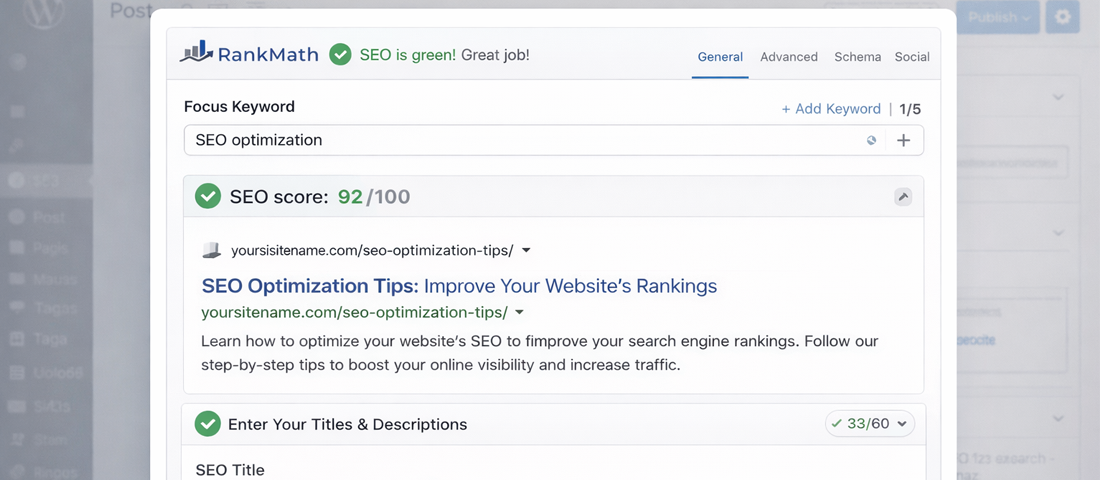
Task: Click the globe trends icon in keyword field
Action: [x=871, y=140]
